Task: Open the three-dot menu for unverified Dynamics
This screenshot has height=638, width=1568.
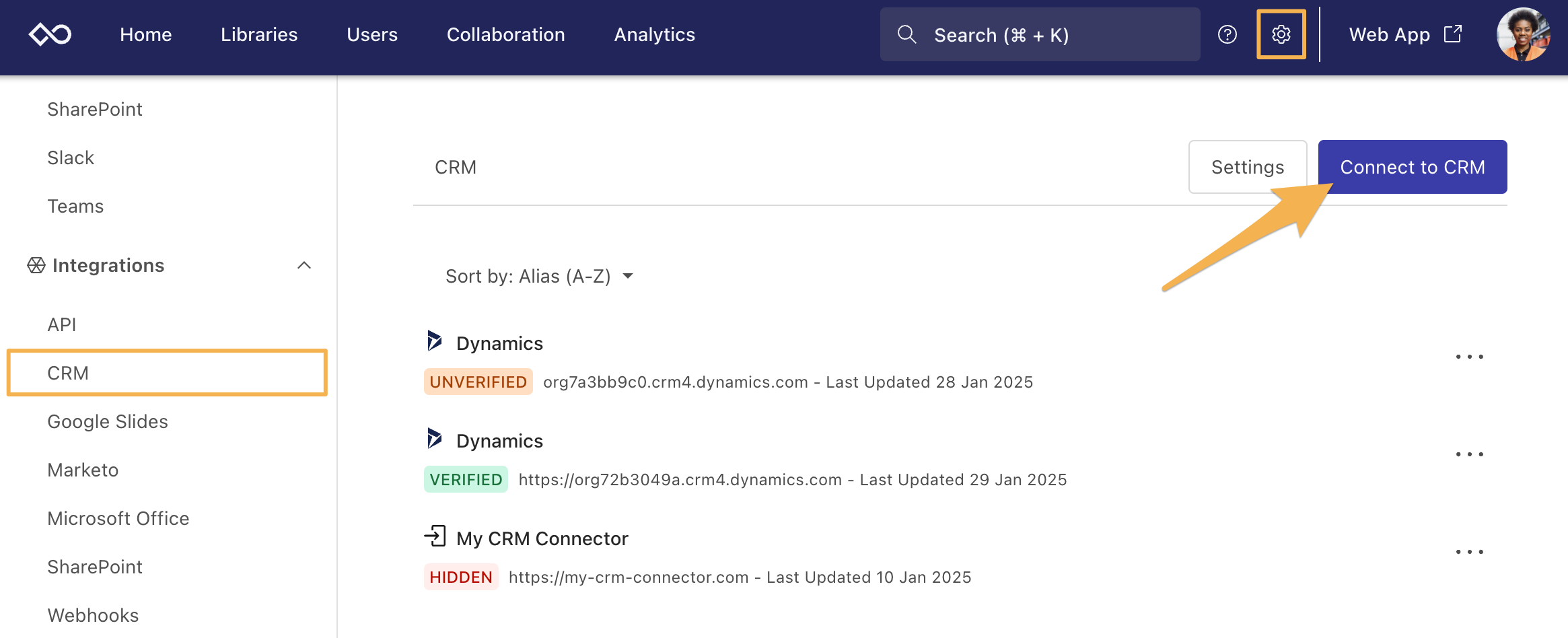Action: point(1470,357)
